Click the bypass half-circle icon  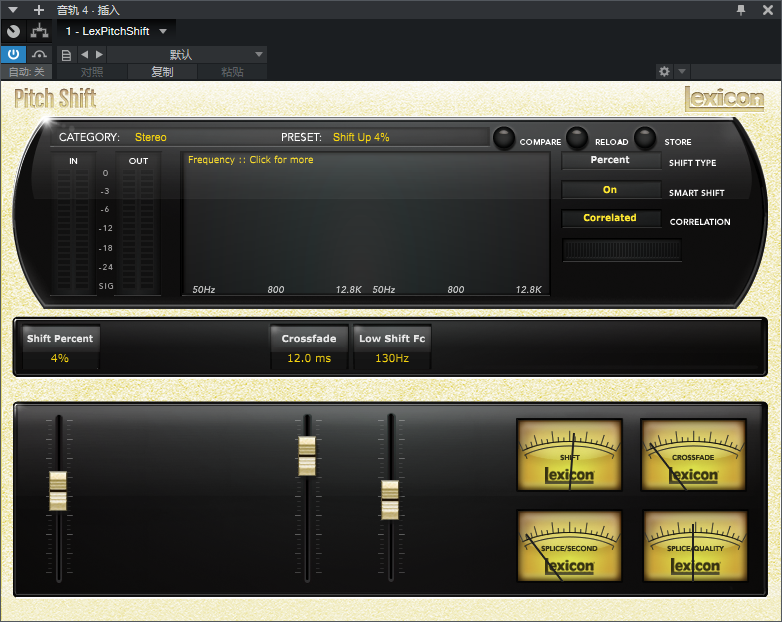click(x=13, y=31)
